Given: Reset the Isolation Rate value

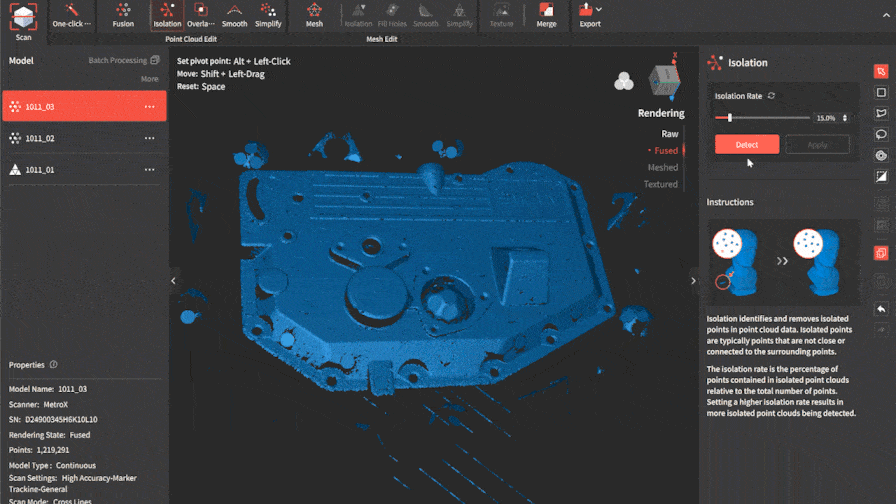Looking at the screenshot, I should click(771, 96).
